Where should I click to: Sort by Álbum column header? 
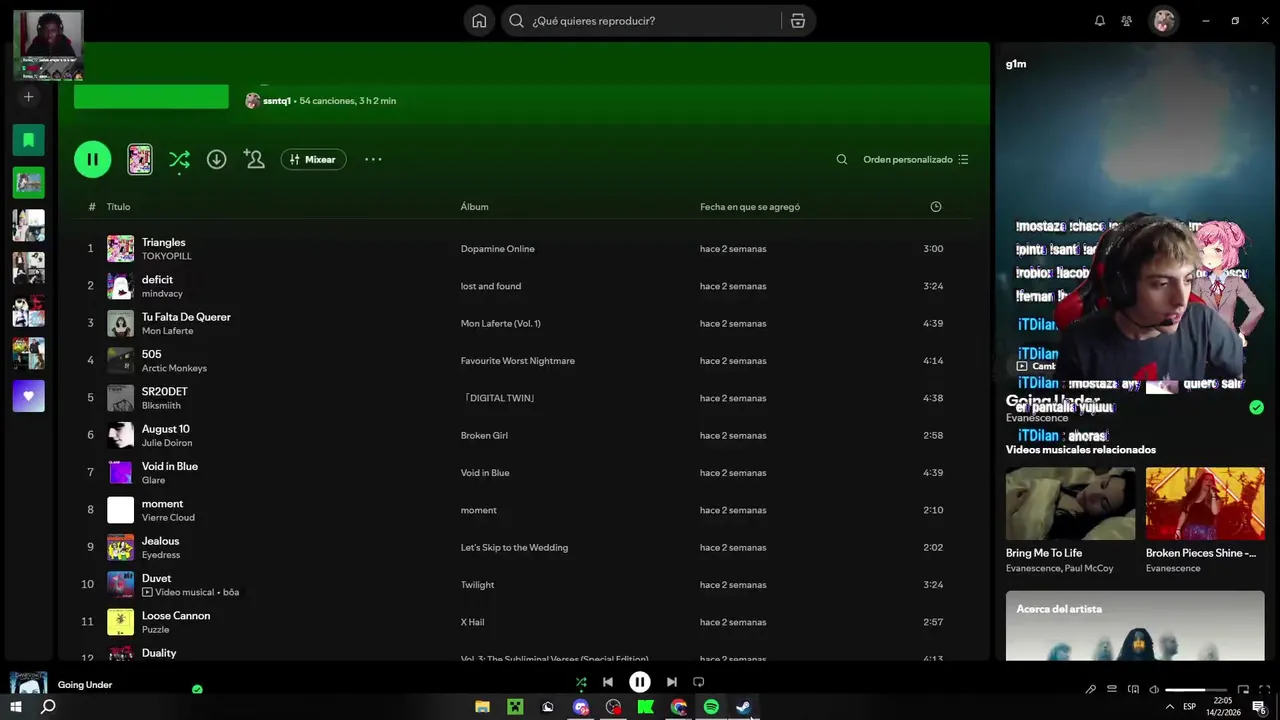[474, 207]
